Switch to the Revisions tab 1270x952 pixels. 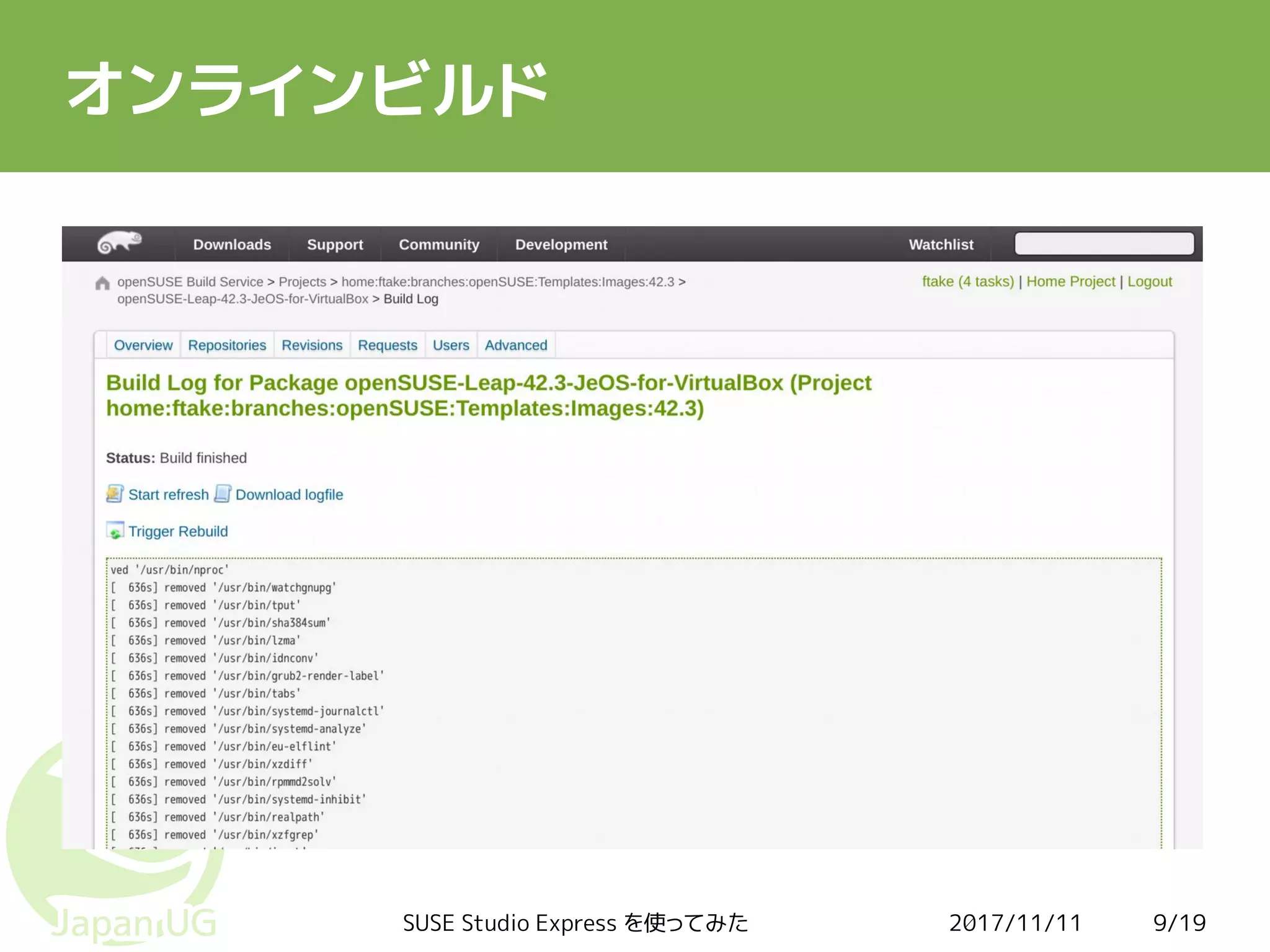coord(312,345)
